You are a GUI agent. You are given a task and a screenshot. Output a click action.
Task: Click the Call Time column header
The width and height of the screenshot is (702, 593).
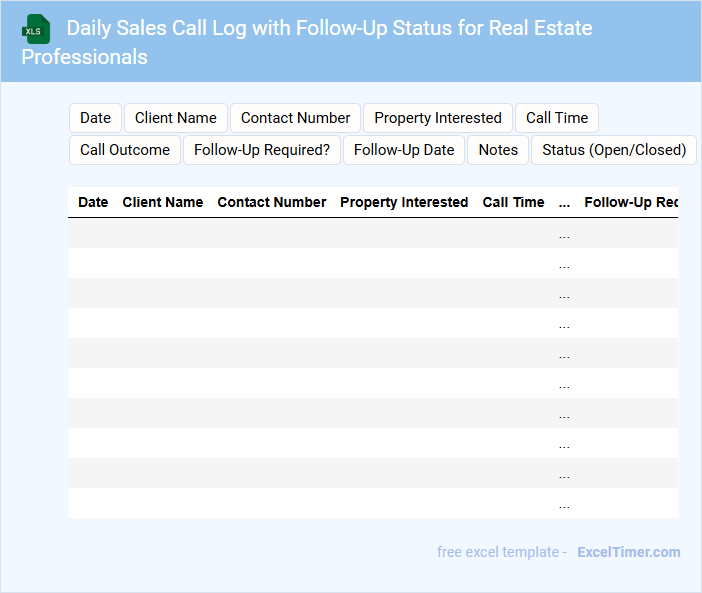click(514, 202)
